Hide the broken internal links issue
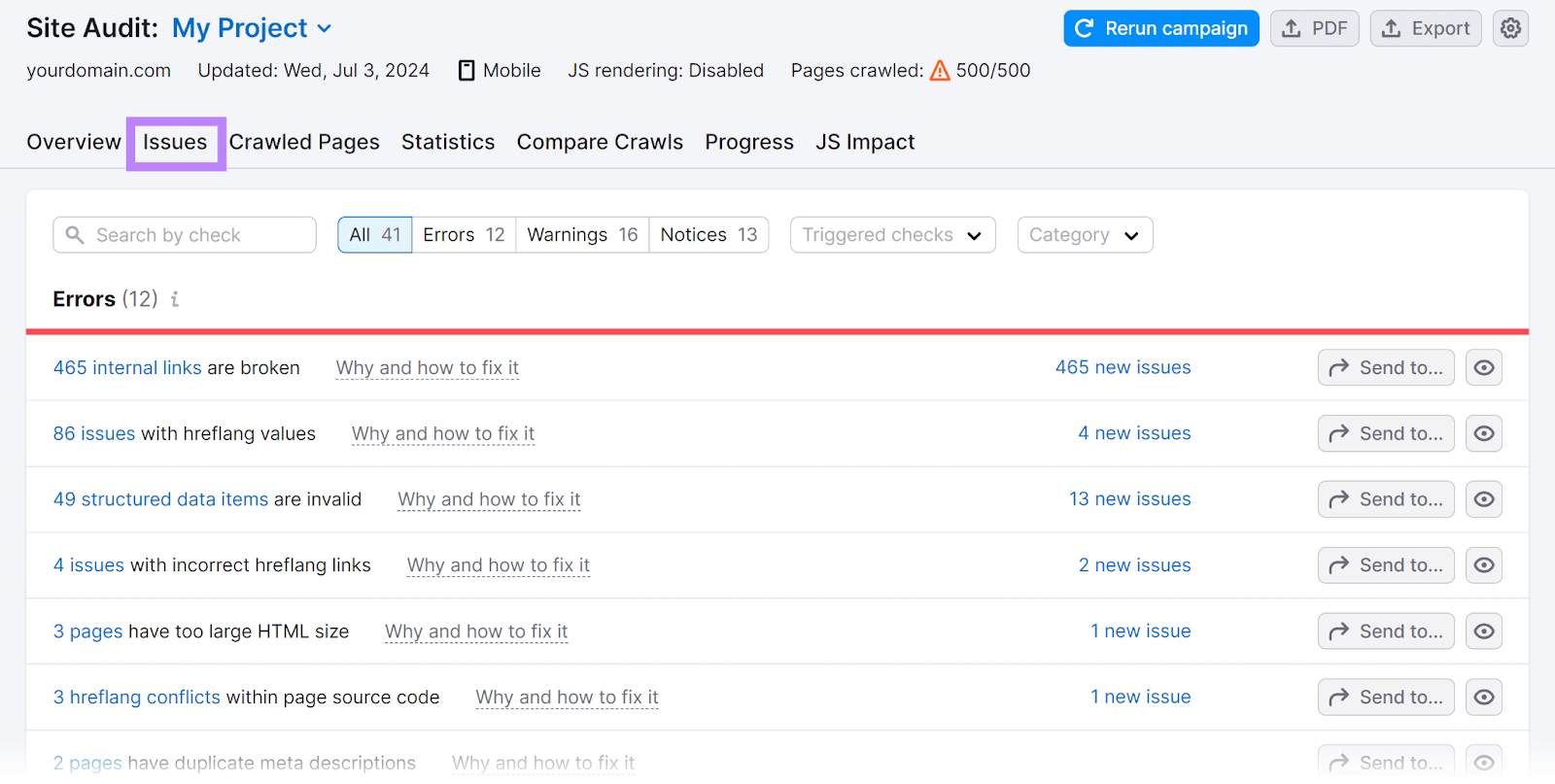 coord(1483,367)
